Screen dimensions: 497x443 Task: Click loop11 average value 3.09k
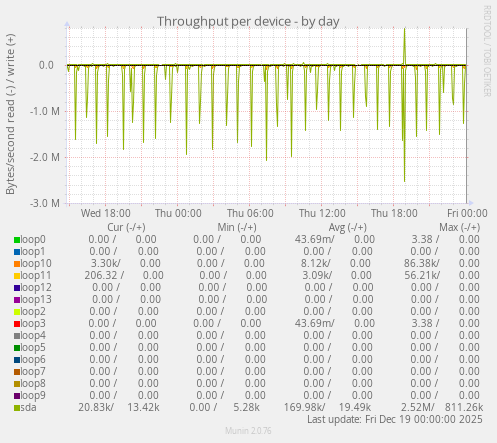pos(317,276)
